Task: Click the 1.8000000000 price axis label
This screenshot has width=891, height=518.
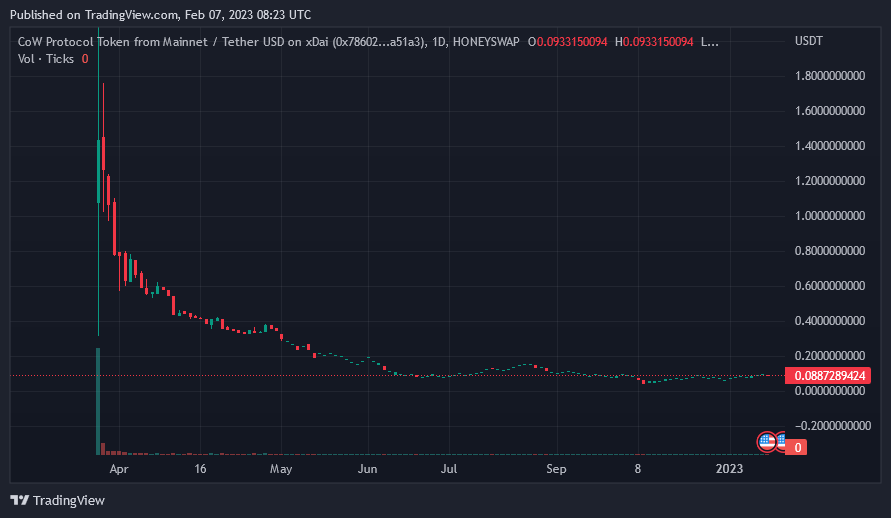Action: click(x=830, y=76)
